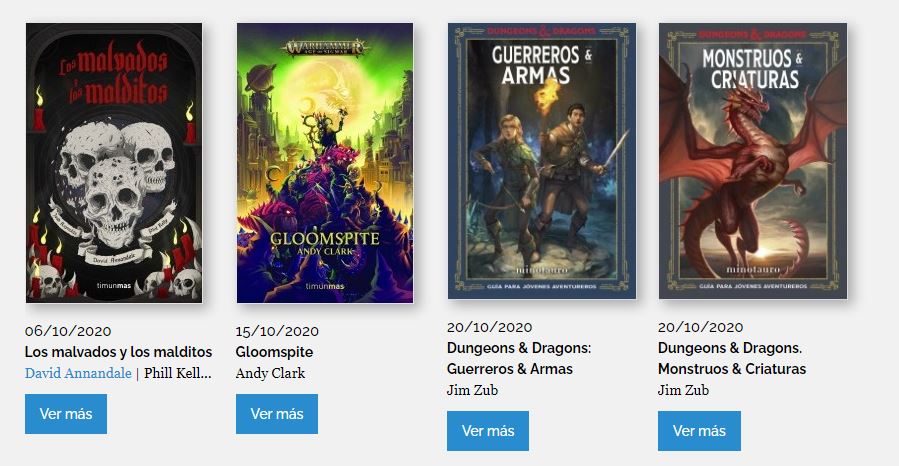Open Guerreros & Armas book cover
This screenshot has width=899, height=466.
coord(542,161)
